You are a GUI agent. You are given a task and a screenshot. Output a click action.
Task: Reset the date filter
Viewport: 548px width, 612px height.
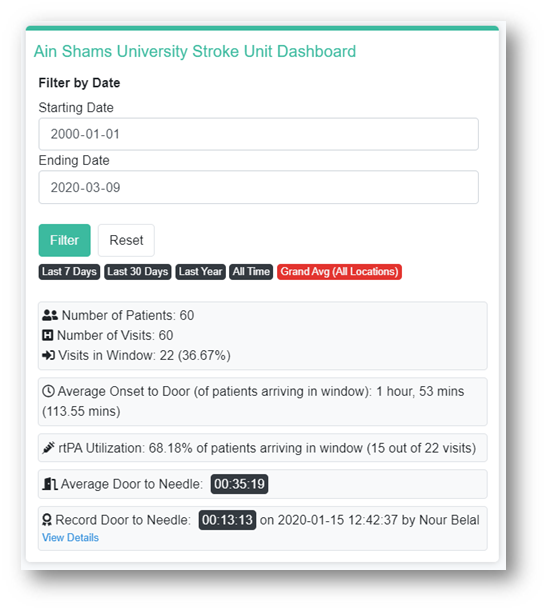[x=126, y=240]
